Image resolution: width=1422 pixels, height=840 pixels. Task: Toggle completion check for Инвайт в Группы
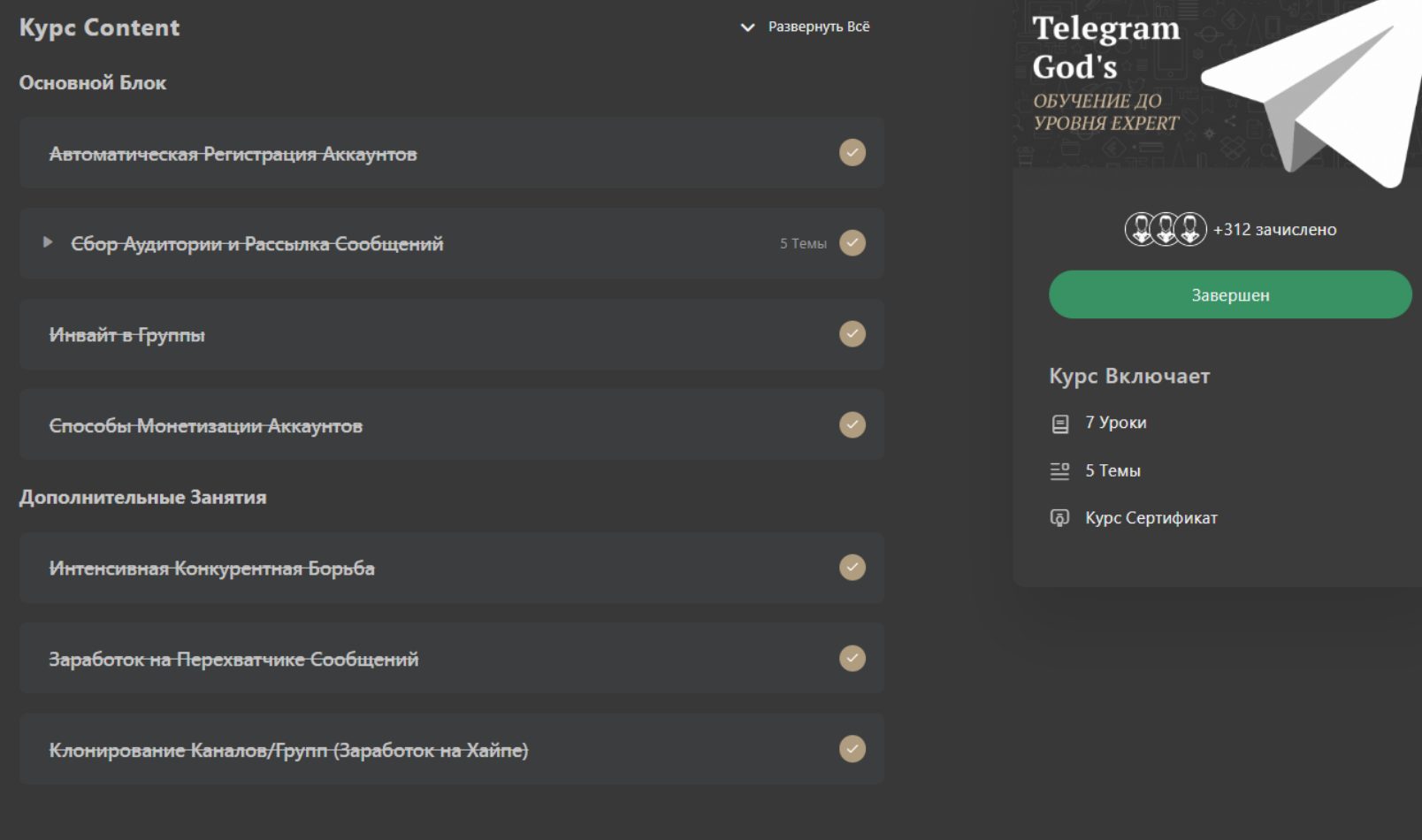pos(852,334)
